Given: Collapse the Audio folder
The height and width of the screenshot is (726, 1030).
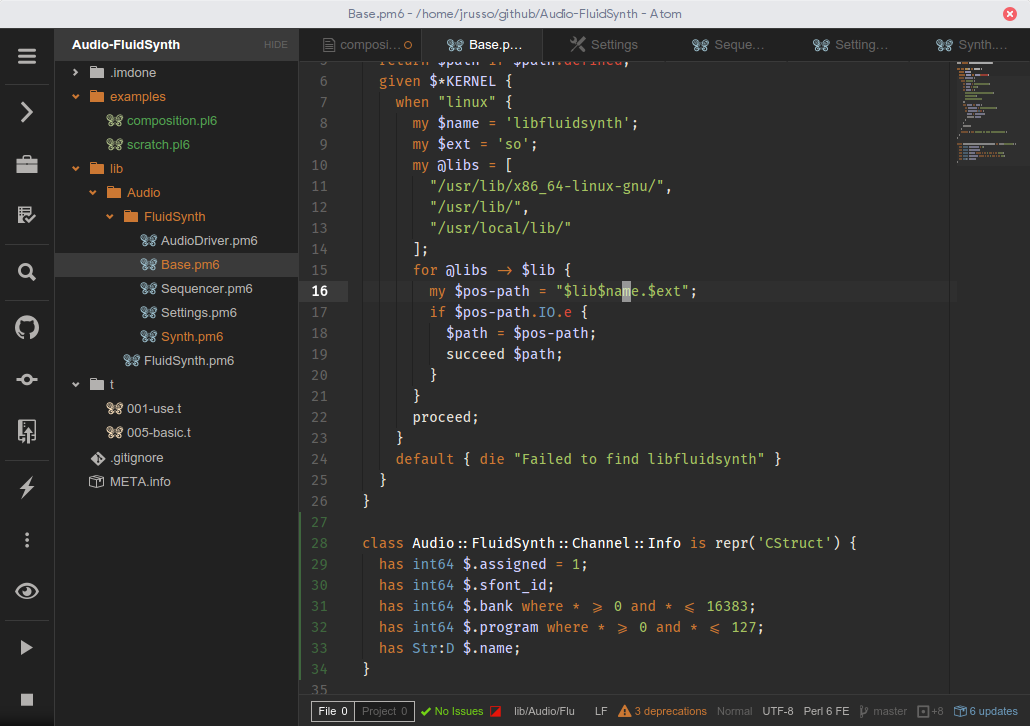Looking at the screenshot, I should tap(93, 193).
